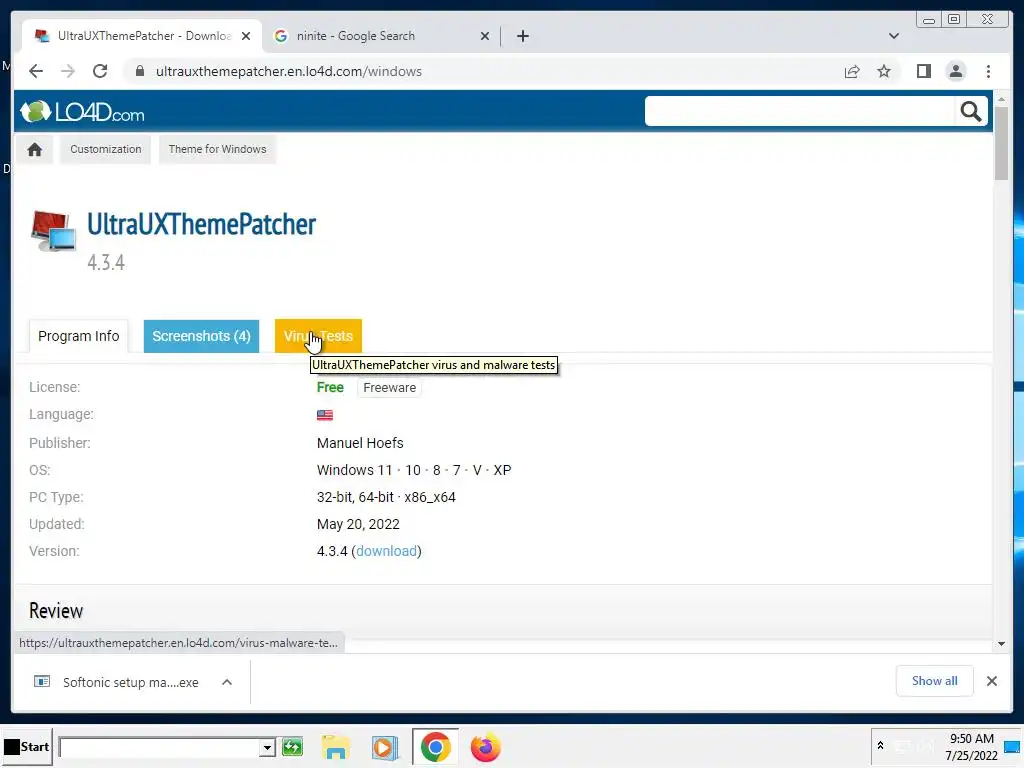
Task: Select the Program Info tab
Action: [x=78, y=336]
